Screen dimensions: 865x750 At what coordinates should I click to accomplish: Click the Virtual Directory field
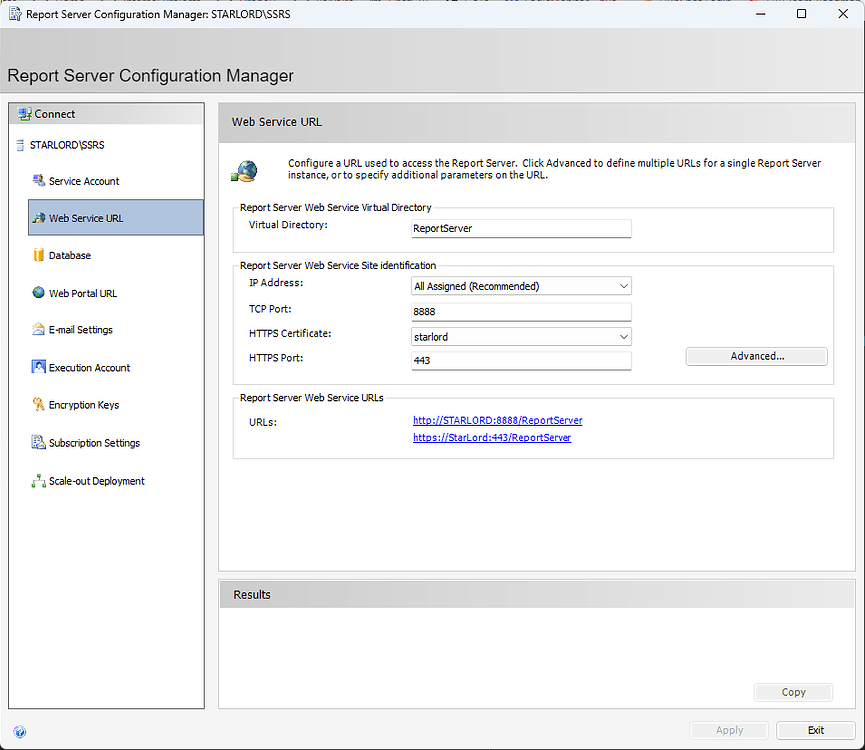521,228
